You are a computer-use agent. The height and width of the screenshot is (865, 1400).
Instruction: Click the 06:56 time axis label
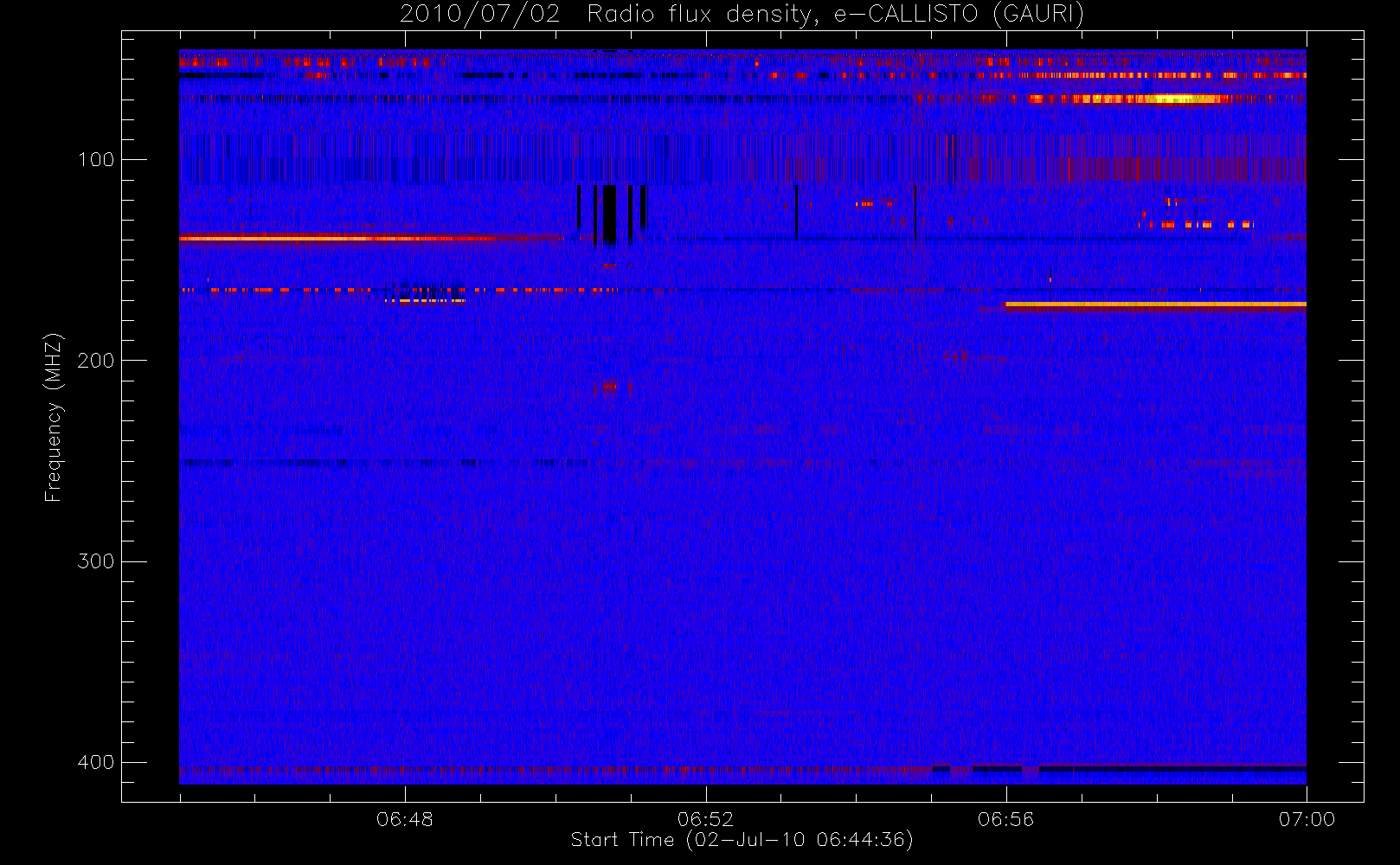(1005, 819)
